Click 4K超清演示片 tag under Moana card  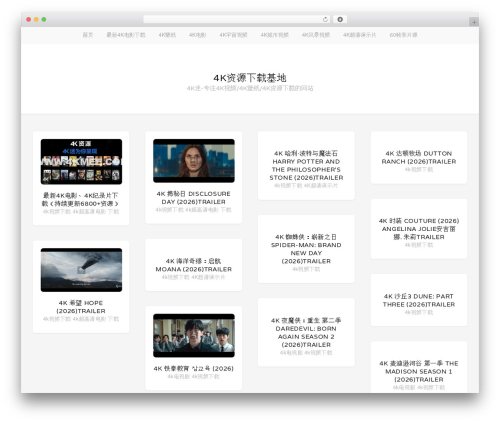(x=208, y=277)
